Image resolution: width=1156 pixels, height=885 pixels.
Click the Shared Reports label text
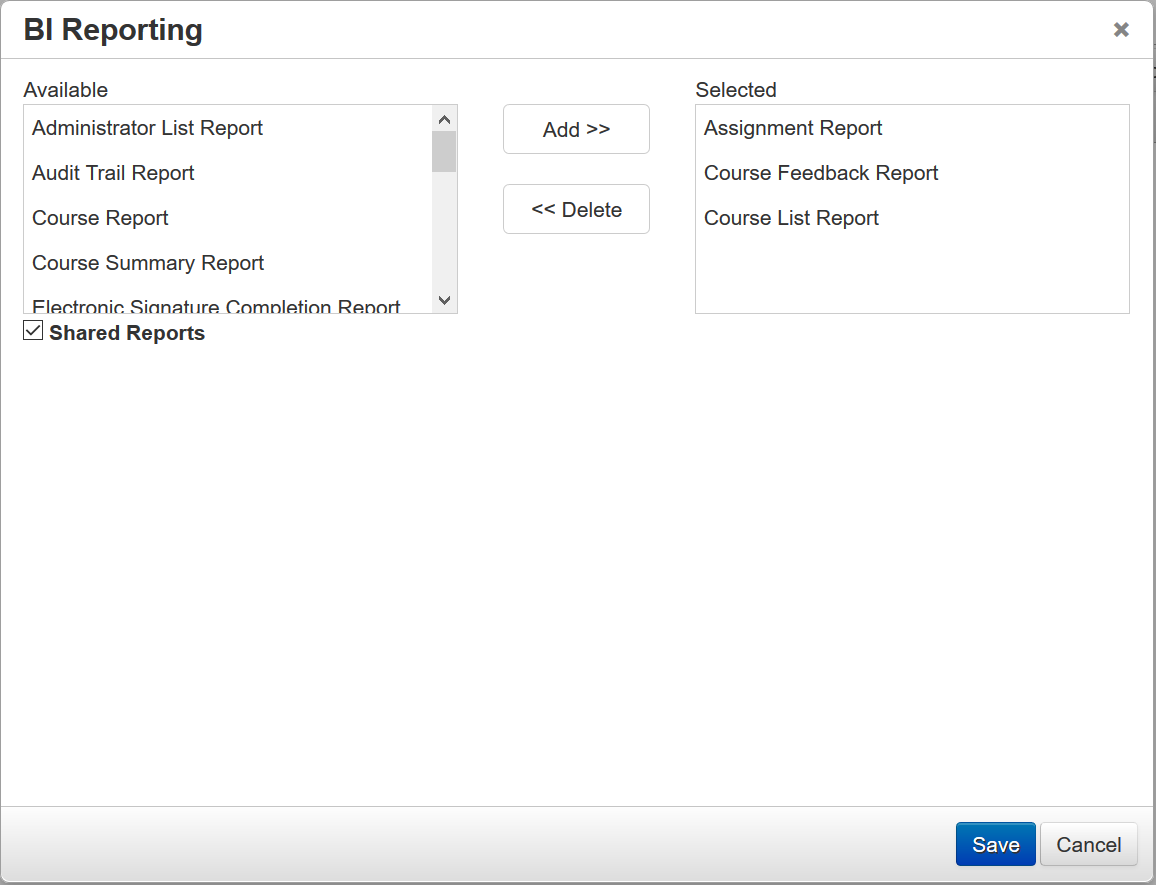[127, 333]
